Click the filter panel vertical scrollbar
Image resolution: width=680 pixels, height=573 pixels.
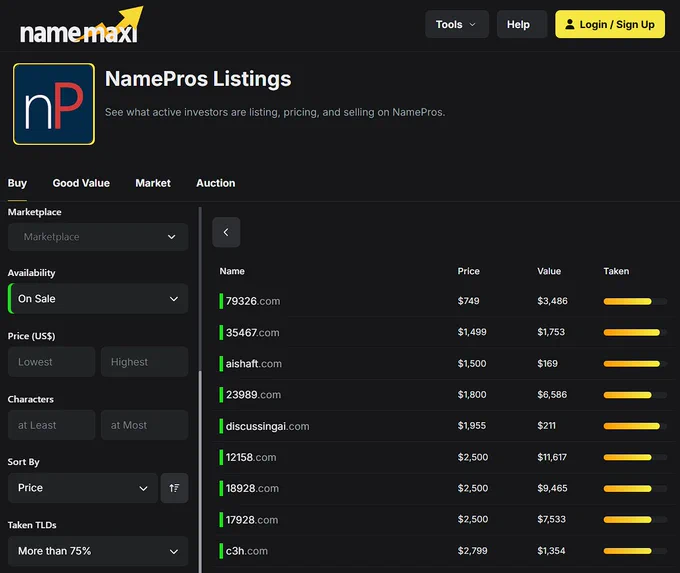(200, 471)
